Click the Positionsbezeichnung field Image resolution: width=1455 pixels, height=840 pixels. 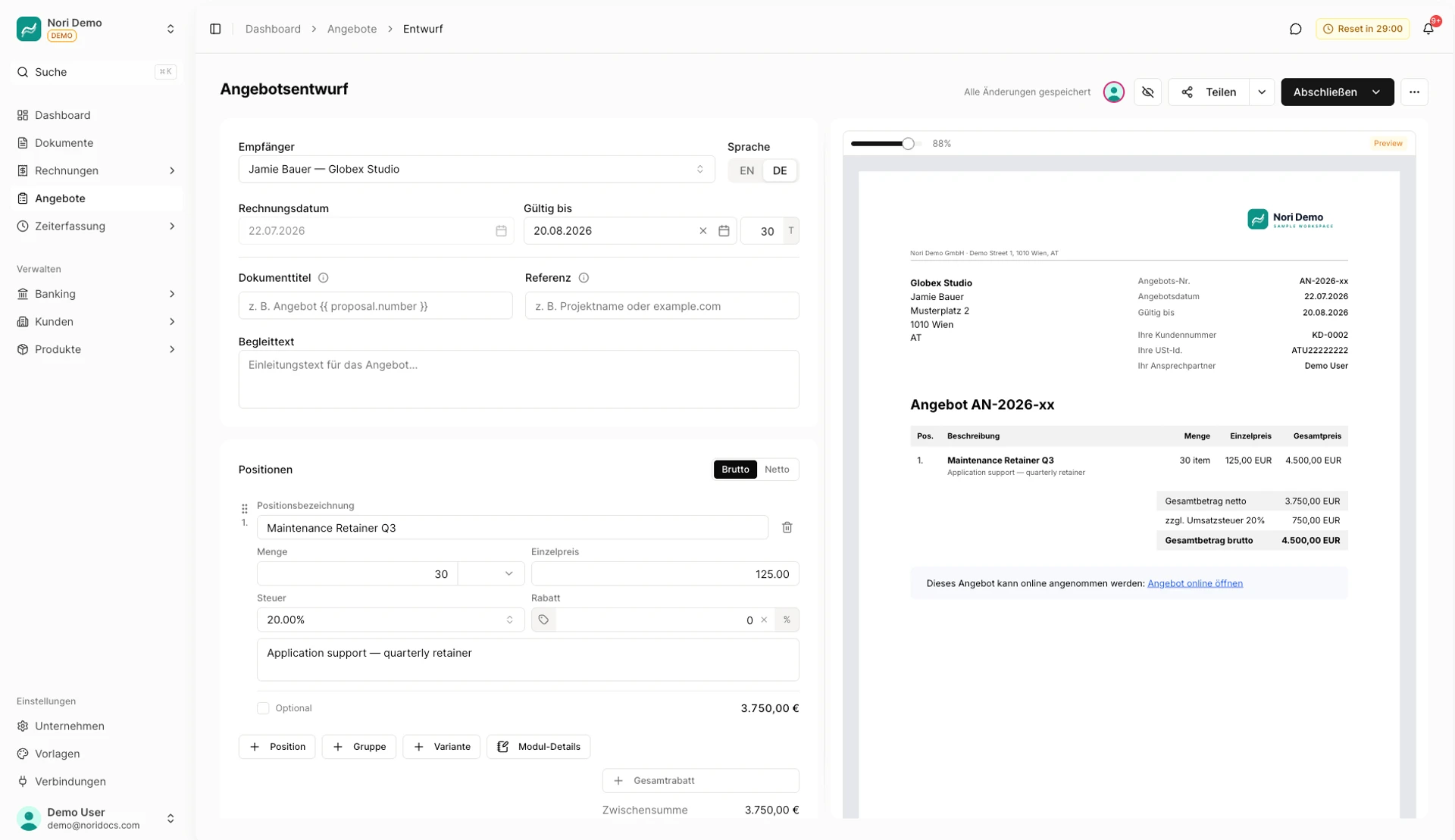512,528
